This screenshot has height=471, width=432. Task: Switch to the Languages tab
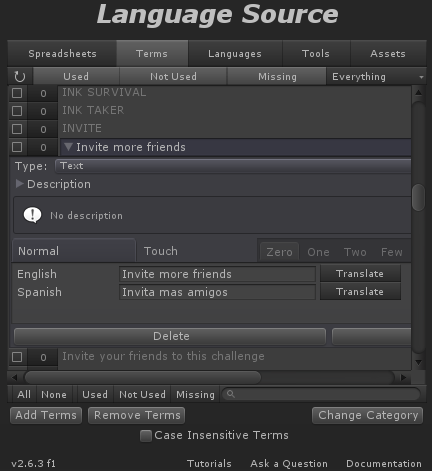coord(235,54)
